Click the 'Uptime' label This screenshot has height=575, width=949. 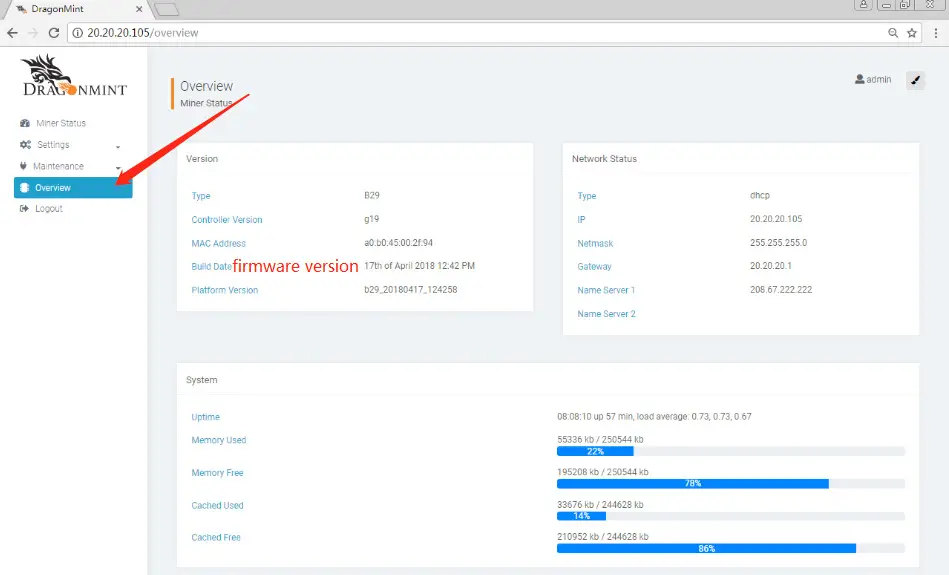205,417
